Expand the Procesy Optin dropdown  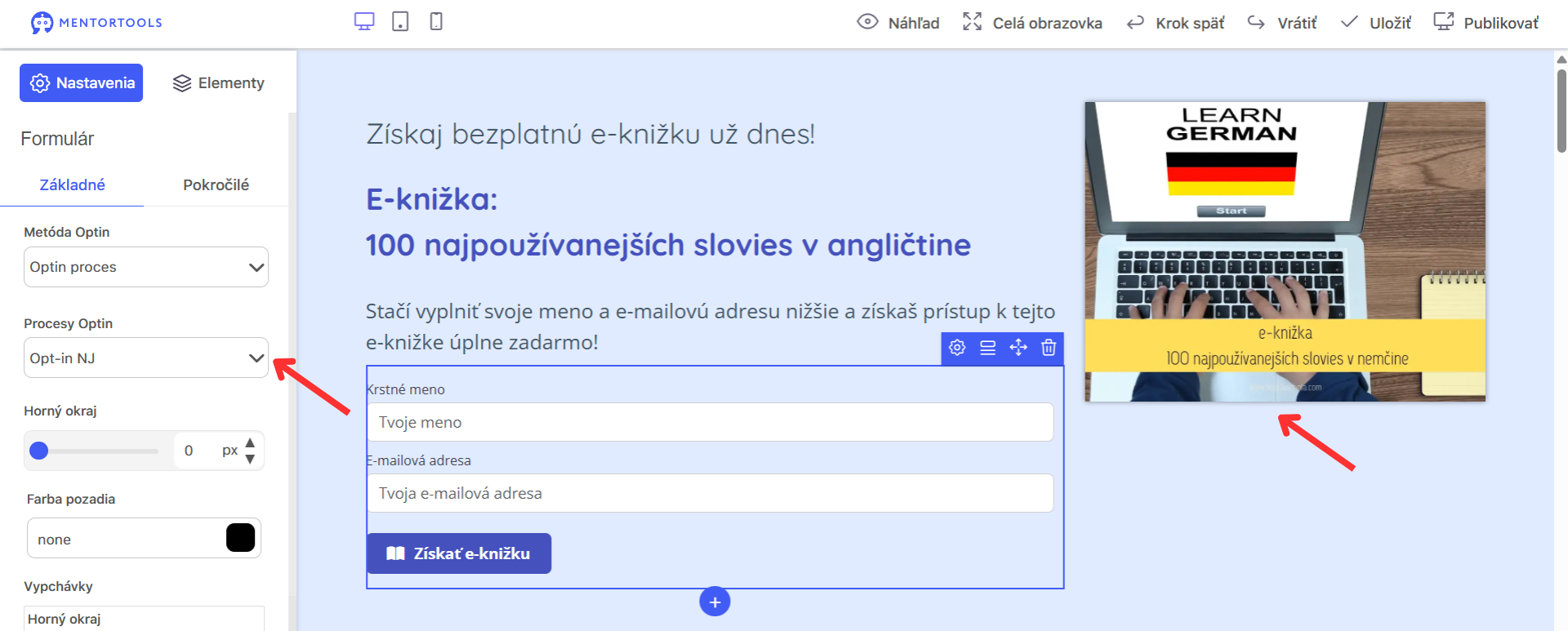coord(146,358)
